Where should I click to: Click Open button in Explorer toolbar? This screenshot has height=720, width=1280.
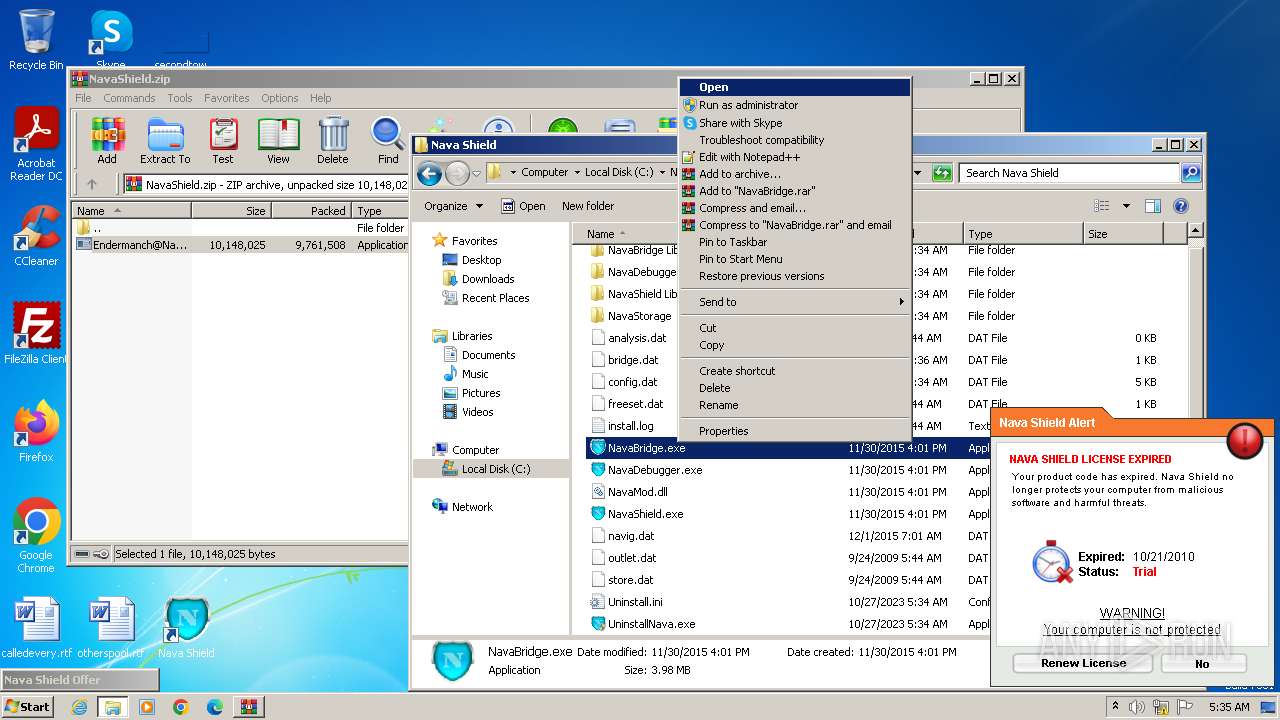pos(524,206)
